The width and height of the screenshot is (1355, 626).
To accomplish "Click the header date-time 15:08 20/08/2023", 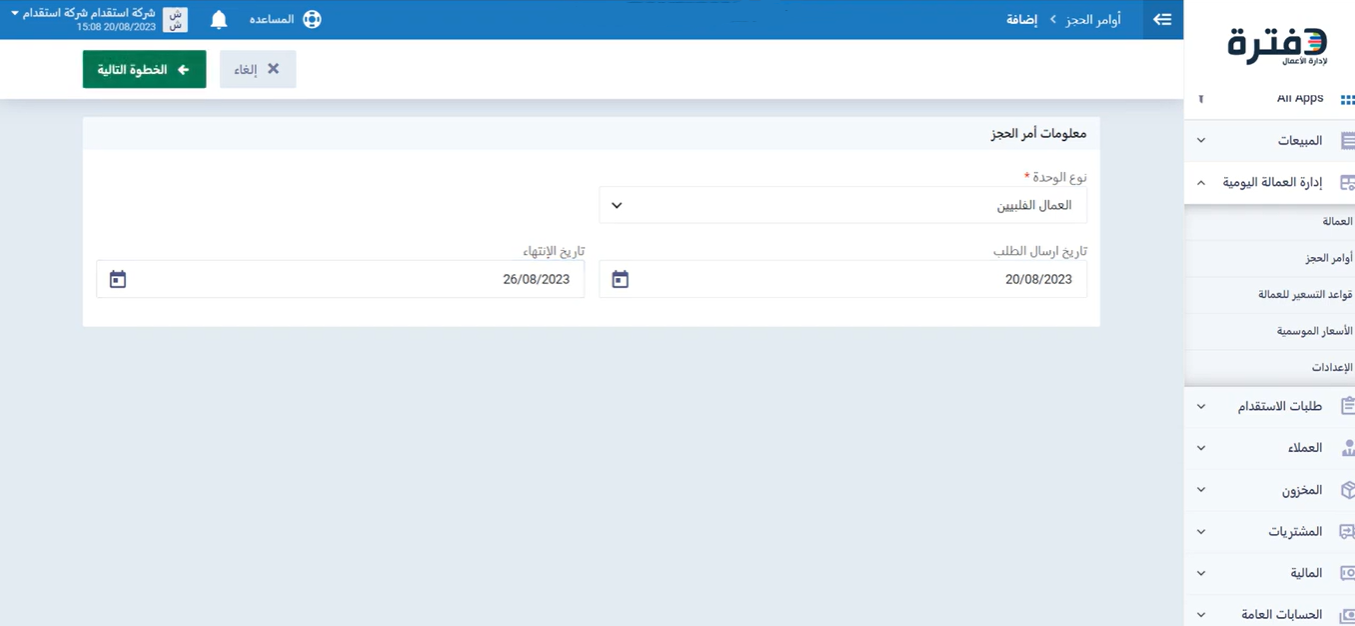I will 116,27.
